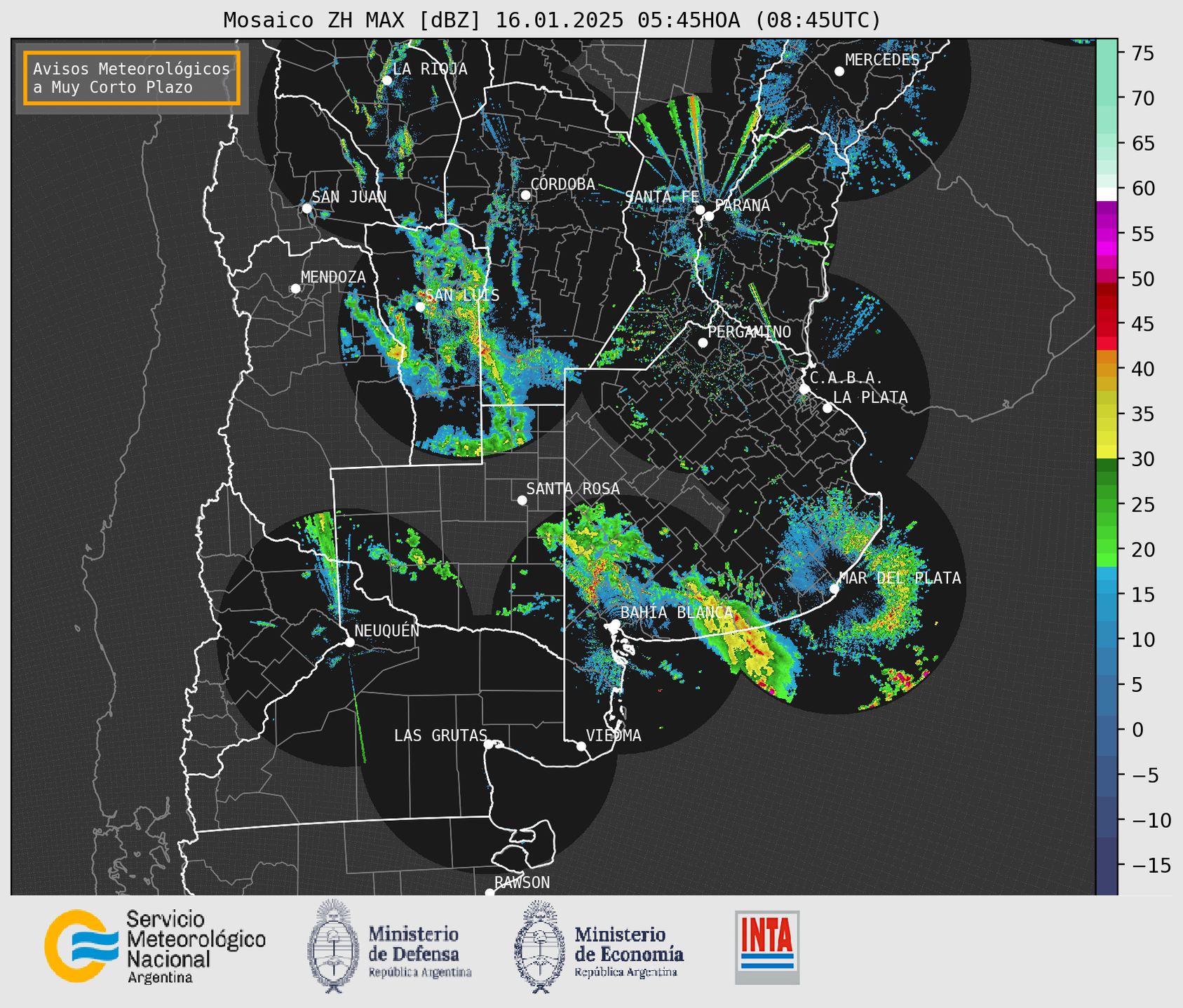The image size is (1183, 1008).
Task: Click the La Plata city marker dot
Action: point(827,408)
